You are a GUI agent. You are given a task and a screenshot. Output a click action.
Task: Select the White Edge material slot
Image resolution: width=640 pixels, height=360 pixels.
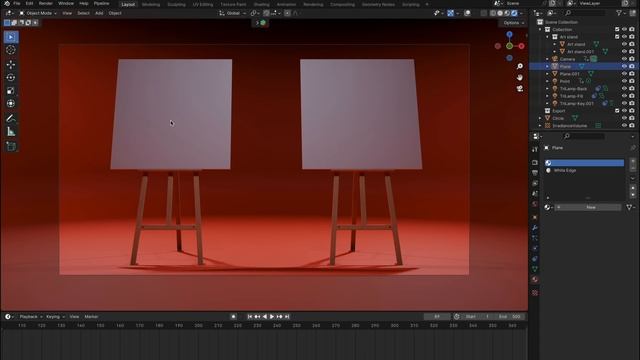[584, 170]
